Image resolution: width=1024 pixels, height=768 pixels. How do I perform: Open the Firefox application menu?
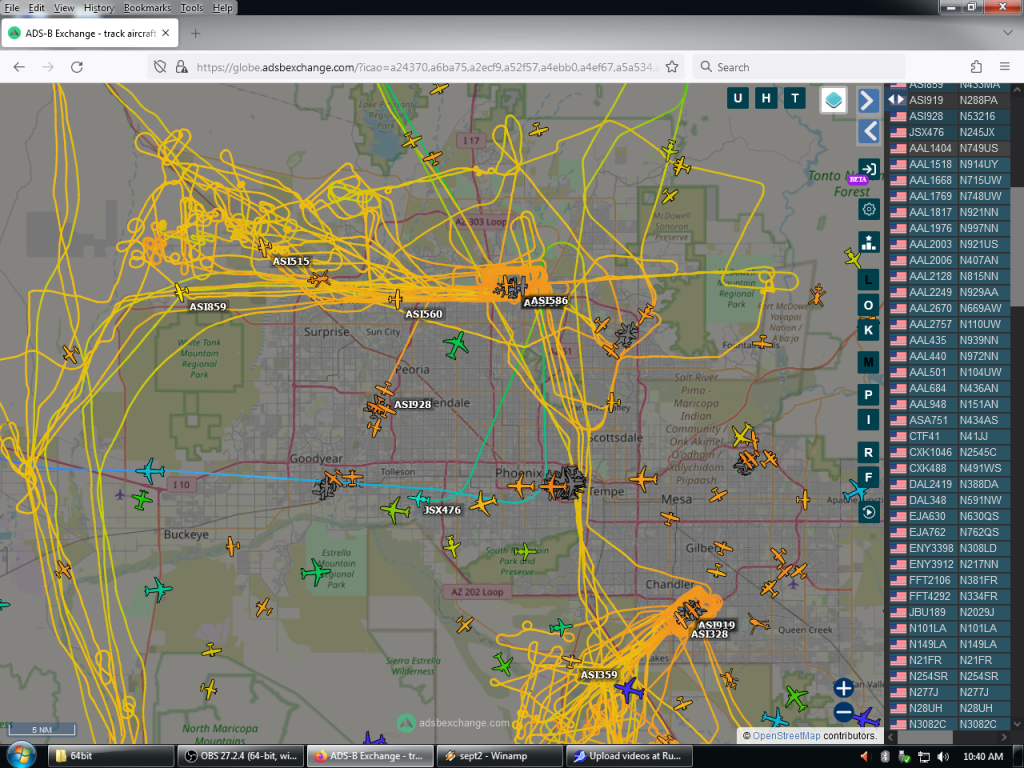click(1005, 67)
